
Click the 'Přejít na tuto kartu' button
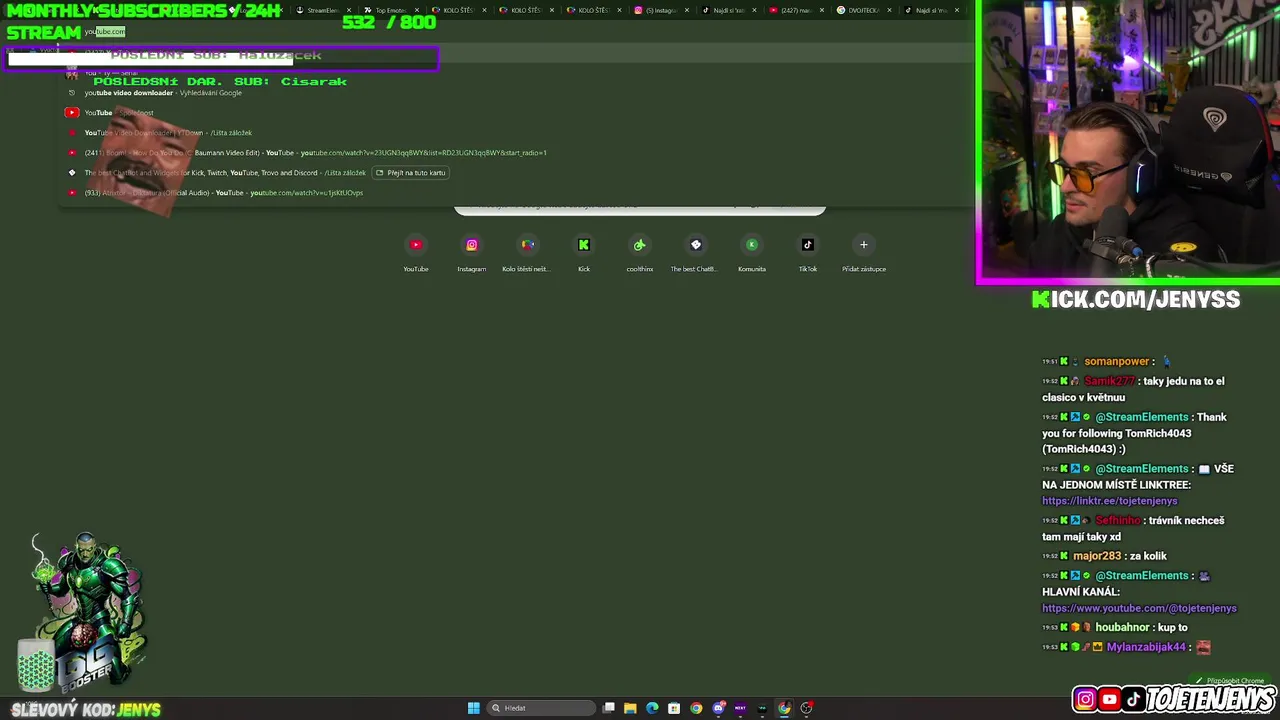coord(410,173)
